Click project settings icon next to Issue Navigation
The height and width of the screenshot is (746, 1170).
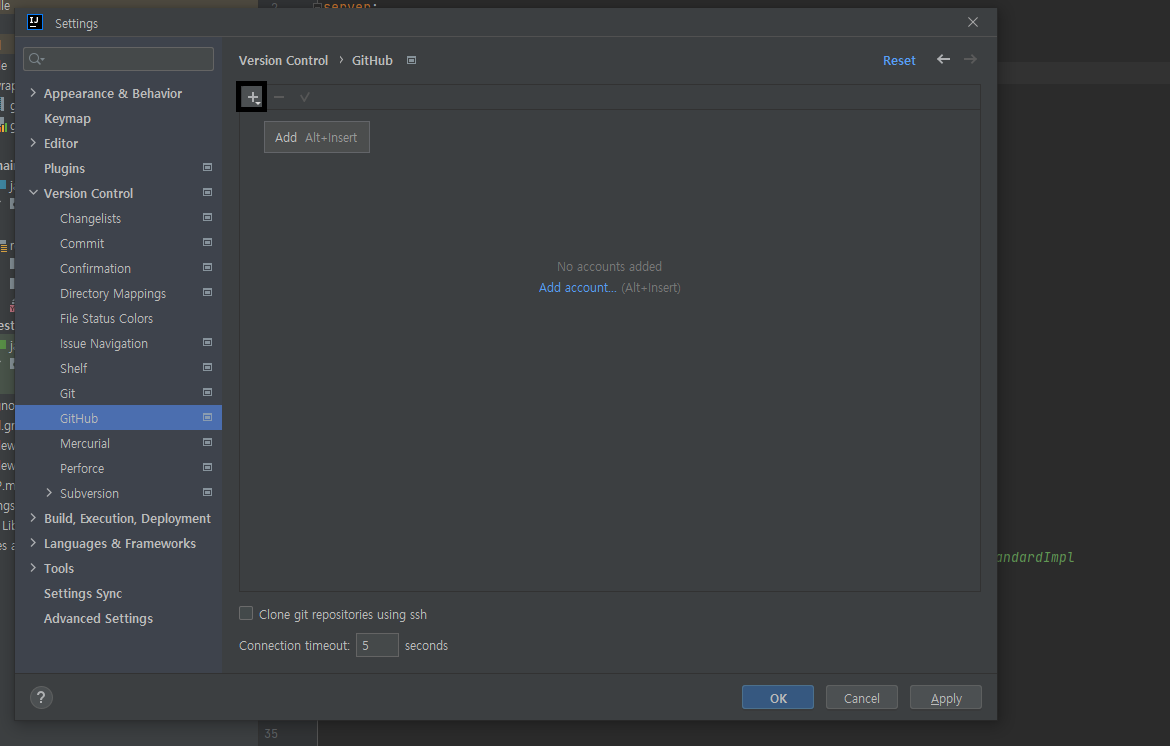(207, 342)
